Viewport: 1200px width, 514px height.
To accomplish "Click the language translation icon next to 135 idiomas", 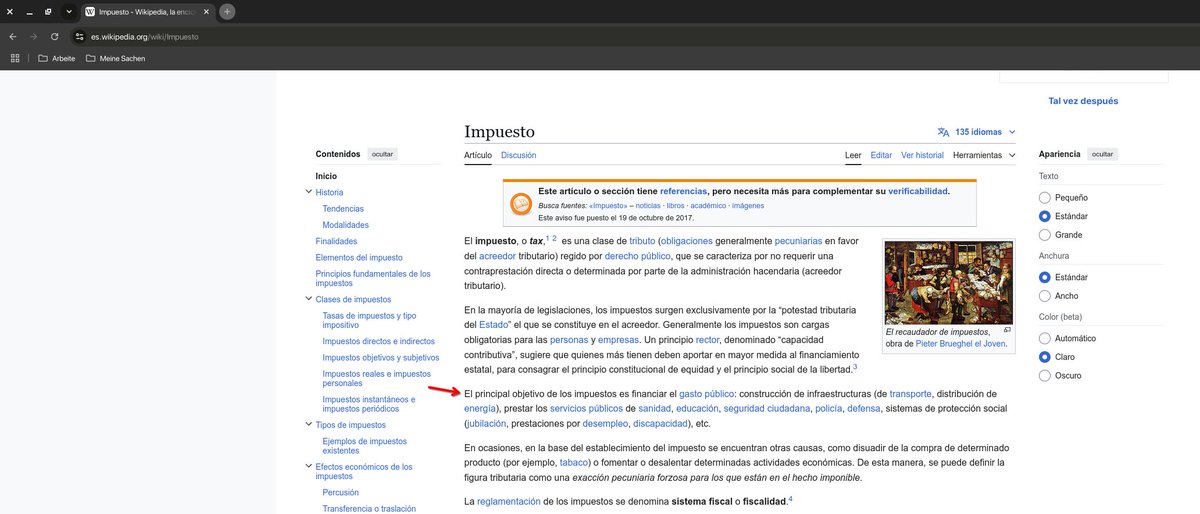I will click(x=943, y=132).
